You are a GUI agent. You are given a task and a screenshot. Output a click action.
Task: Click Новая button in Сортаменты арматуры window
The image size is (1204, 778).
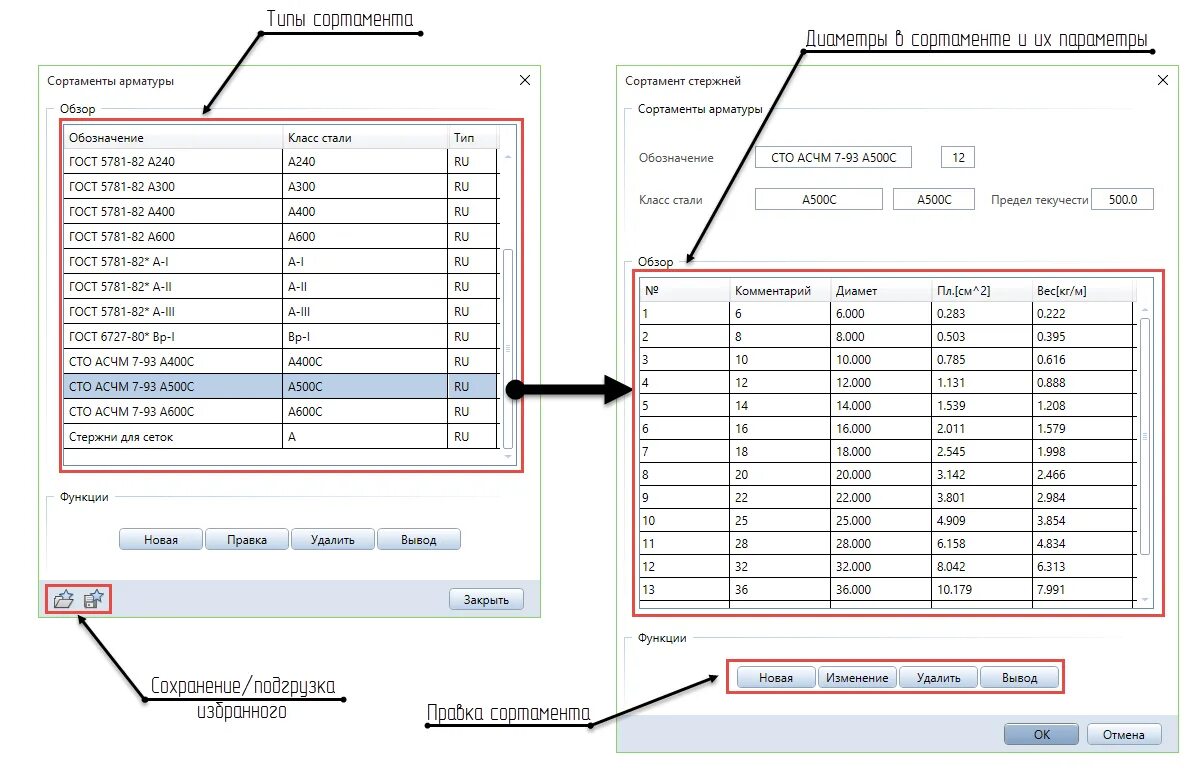(161, 540)
